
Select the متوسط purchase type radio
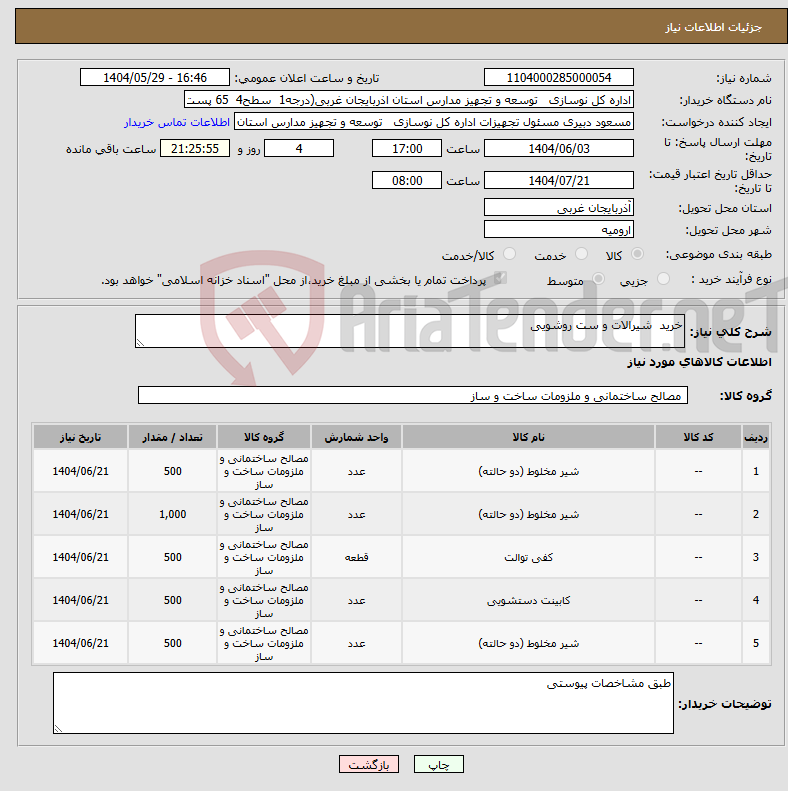click(x=598, y=278)
